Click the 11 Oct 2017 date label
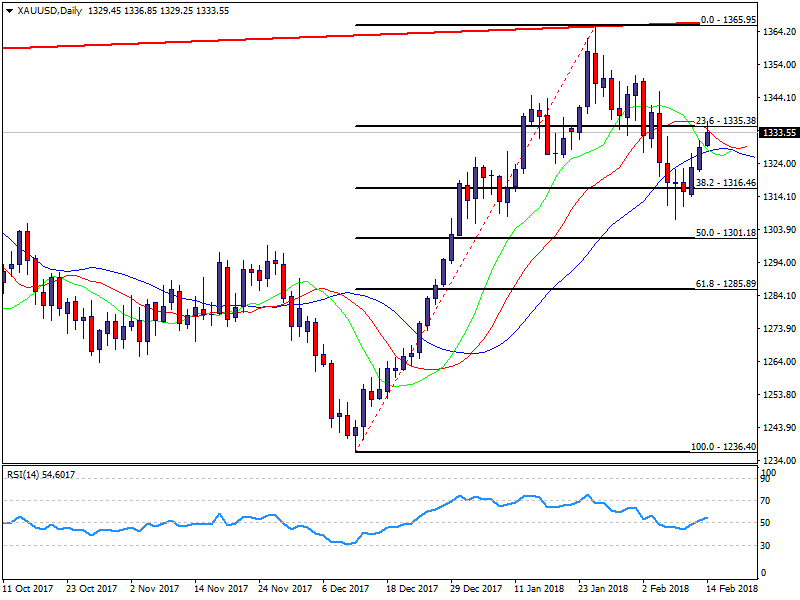 (27, 590)
